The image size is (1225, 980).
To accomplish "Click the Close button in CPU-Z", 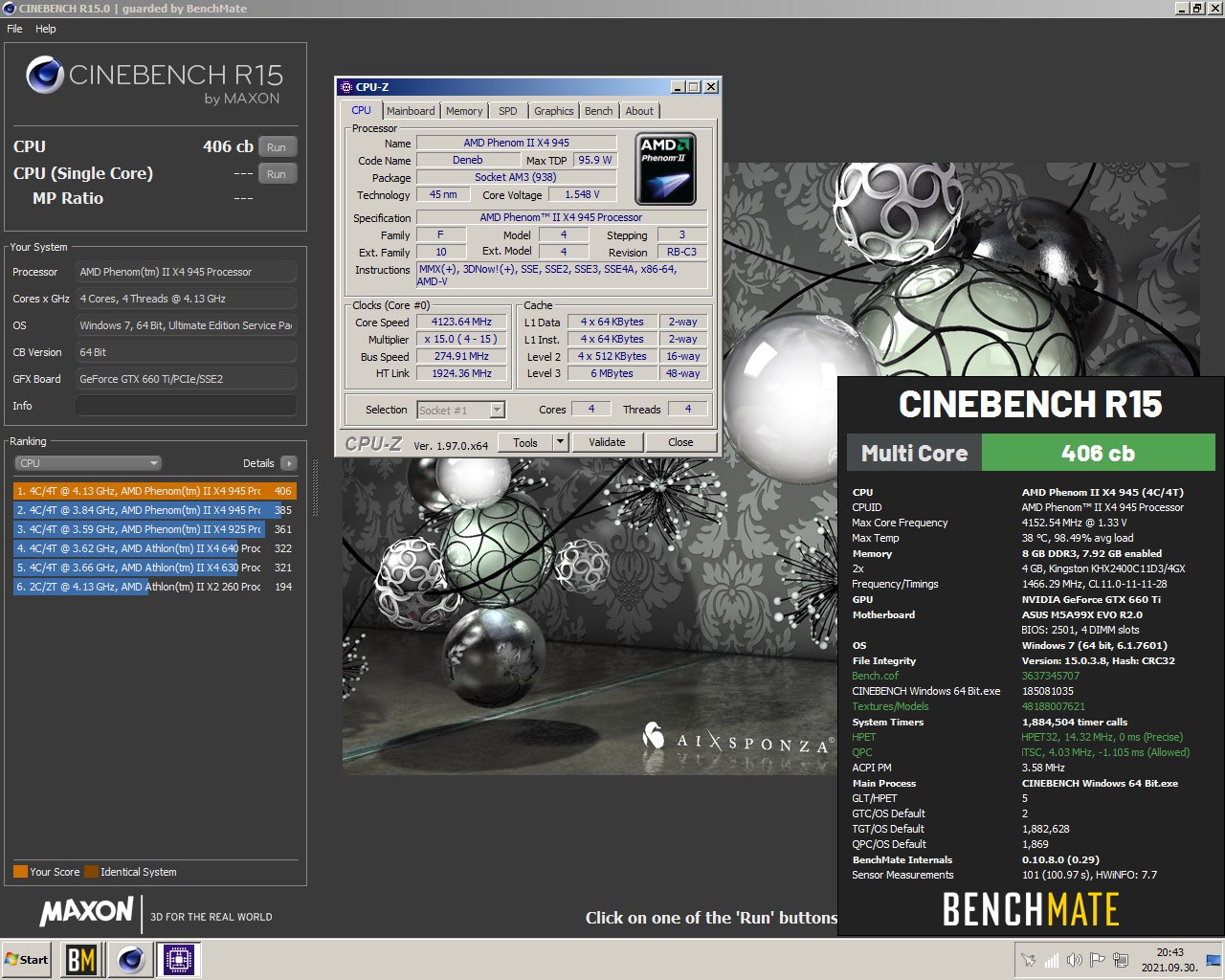I will click(x=680, y=442).
